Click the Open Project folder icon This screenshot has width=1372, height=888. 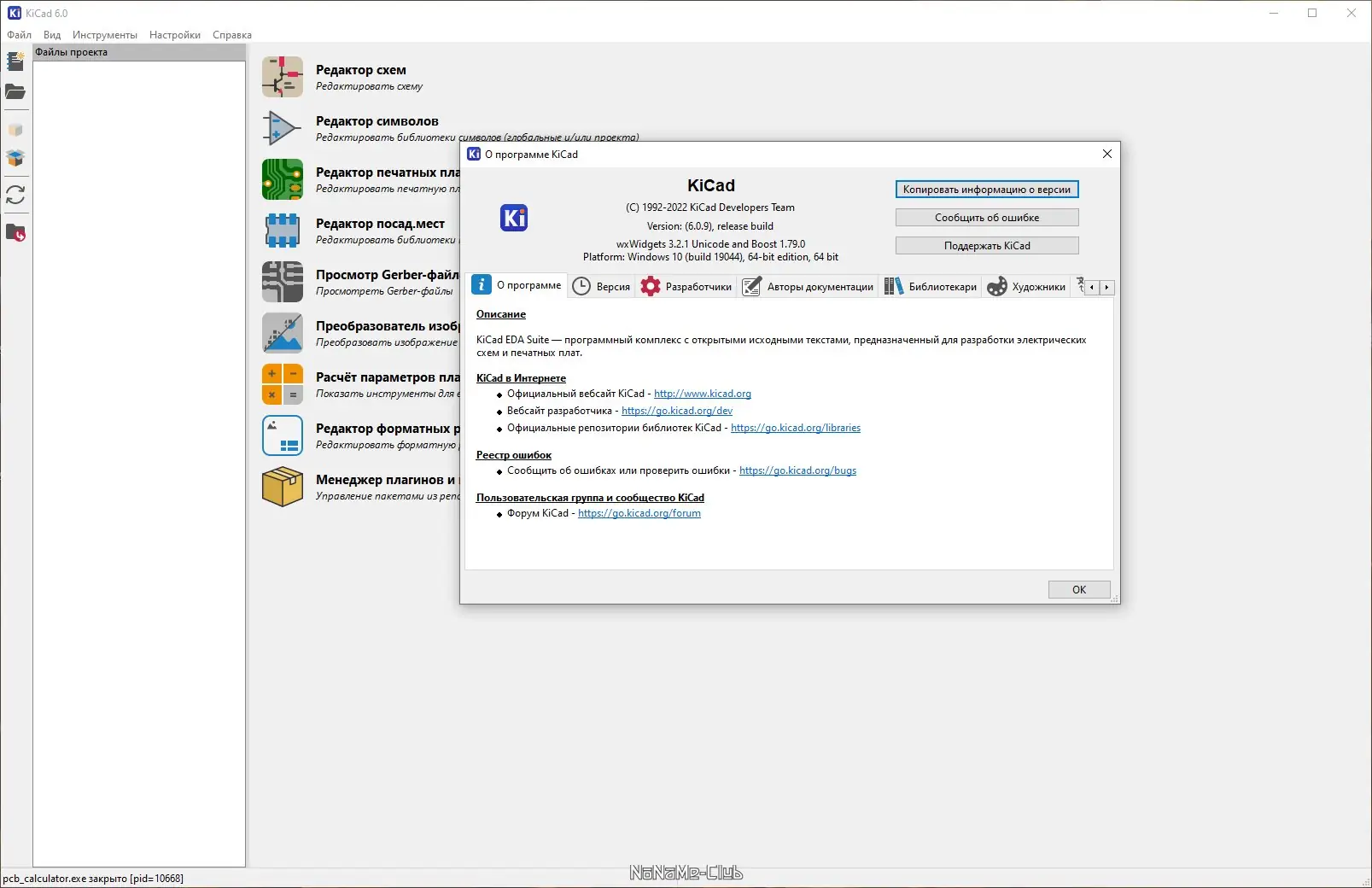tap(15, 91)
